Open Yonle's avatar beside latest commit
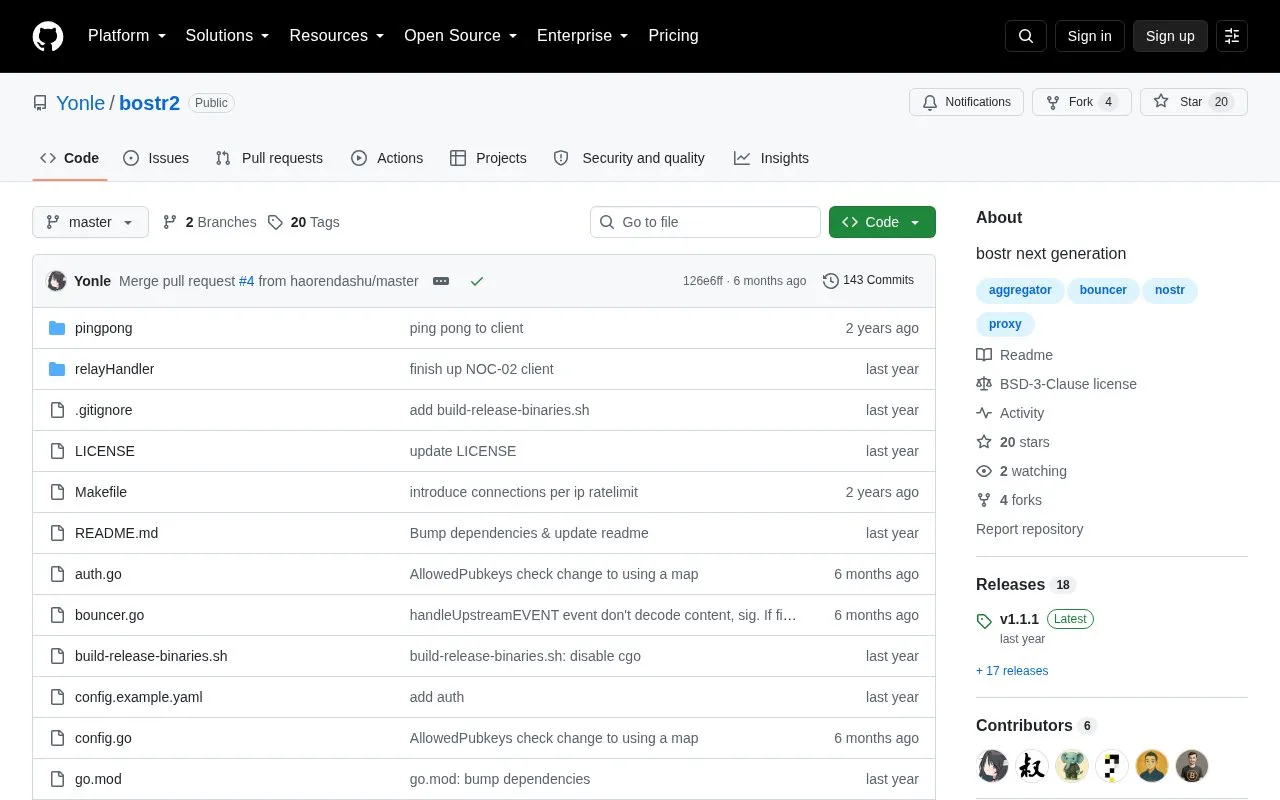The width and height of the screenshot is (1280, 800). [x=57, y=281]
